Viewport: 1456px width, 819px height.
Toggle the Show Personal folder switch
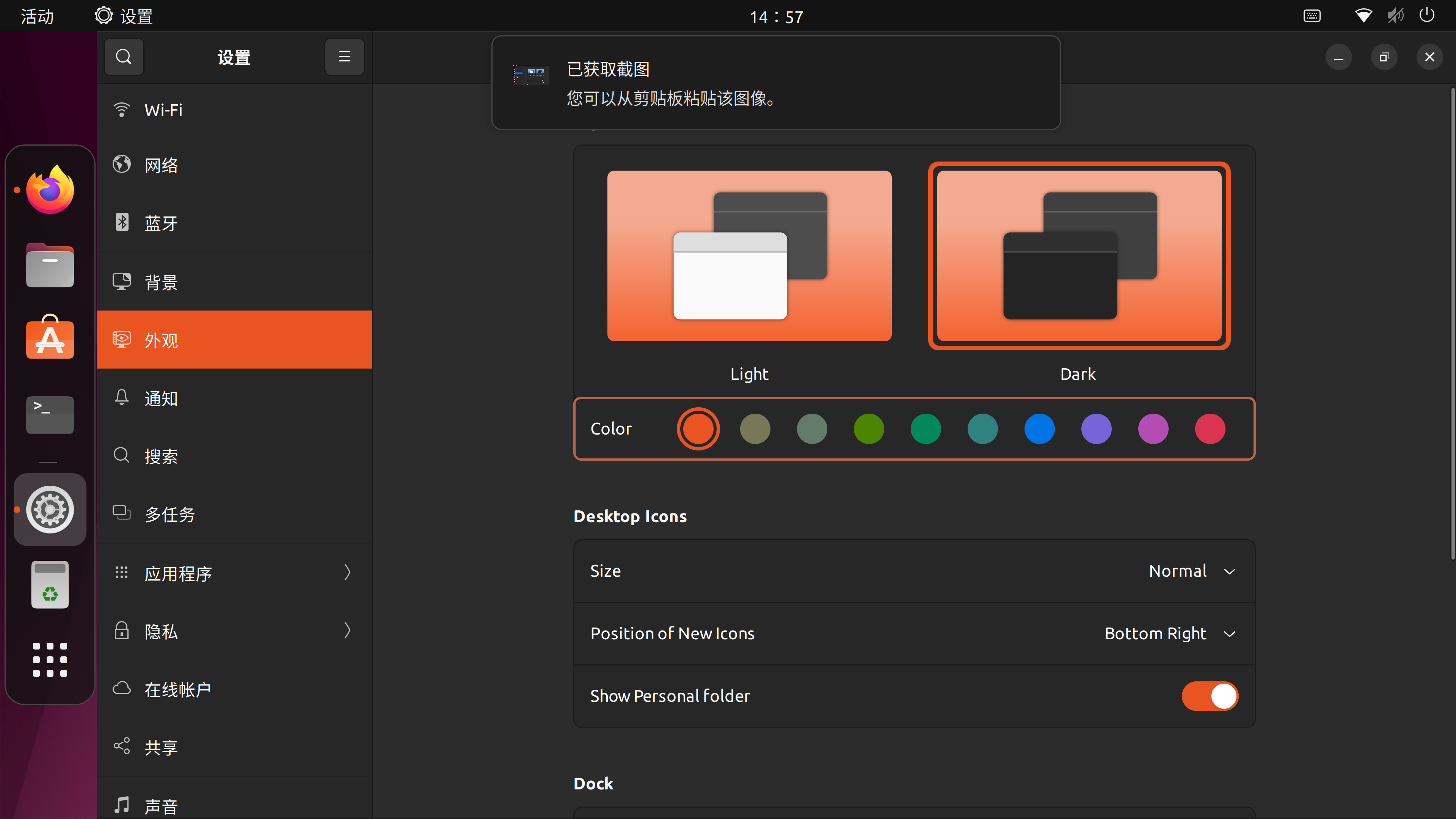tap(1210, 696)
